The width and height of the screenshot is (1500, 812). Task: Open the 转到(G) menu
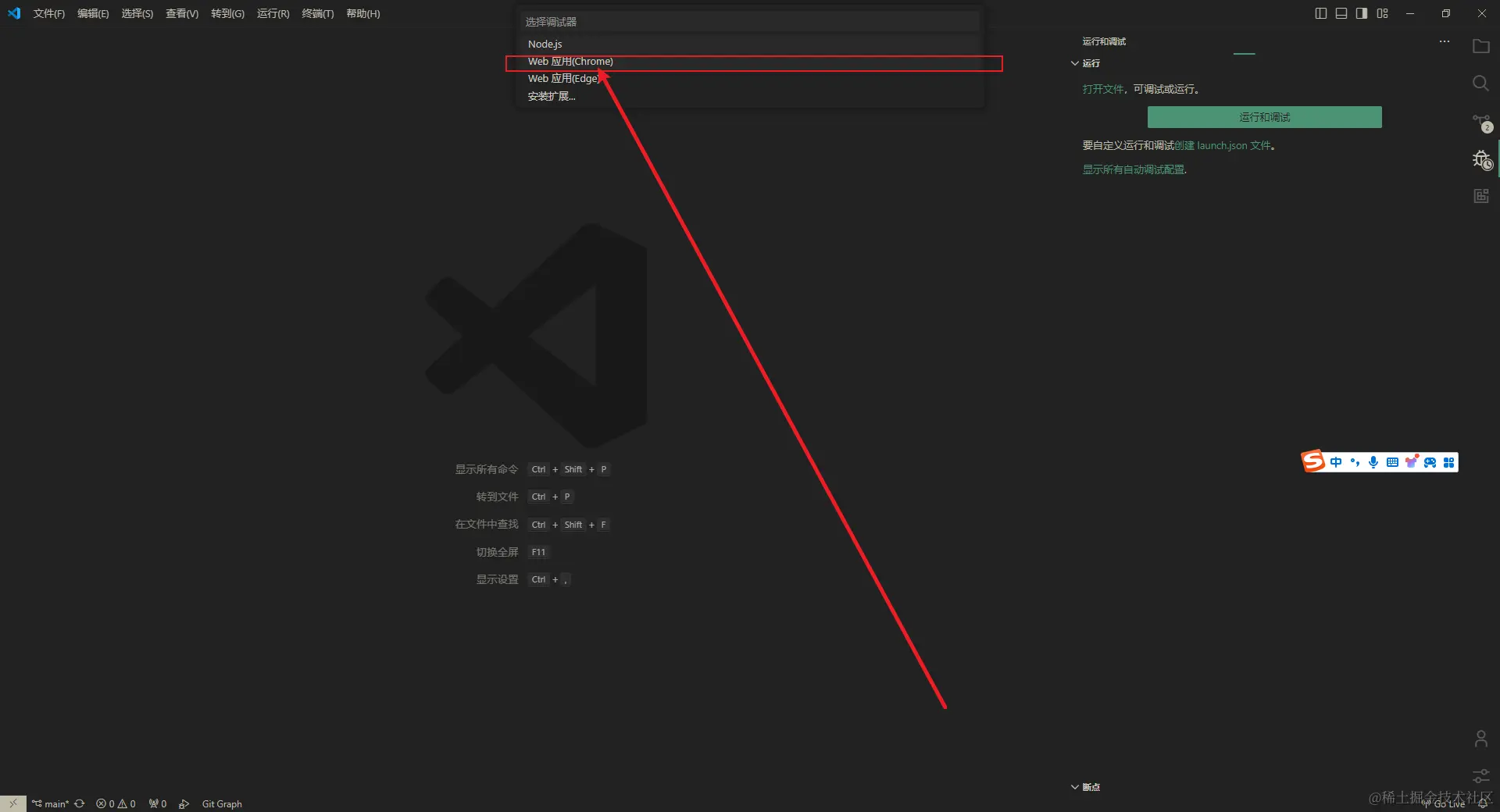point(227,13)
